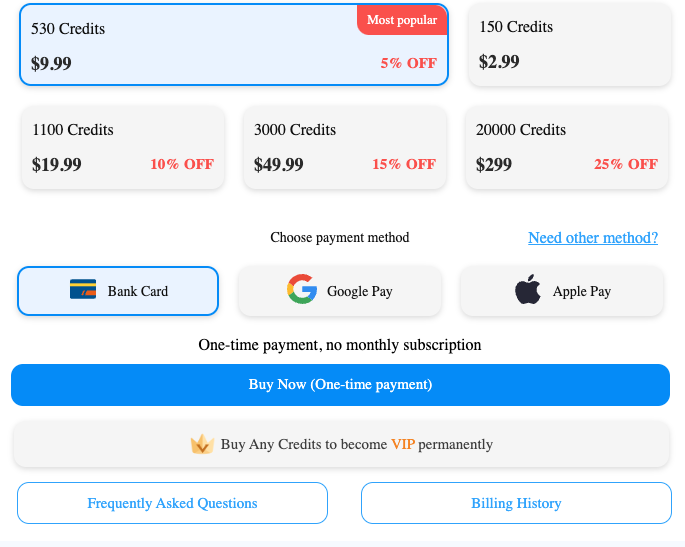The image size is (685, 547).
Task: Click the VIP crown icon
Action: 202,444
